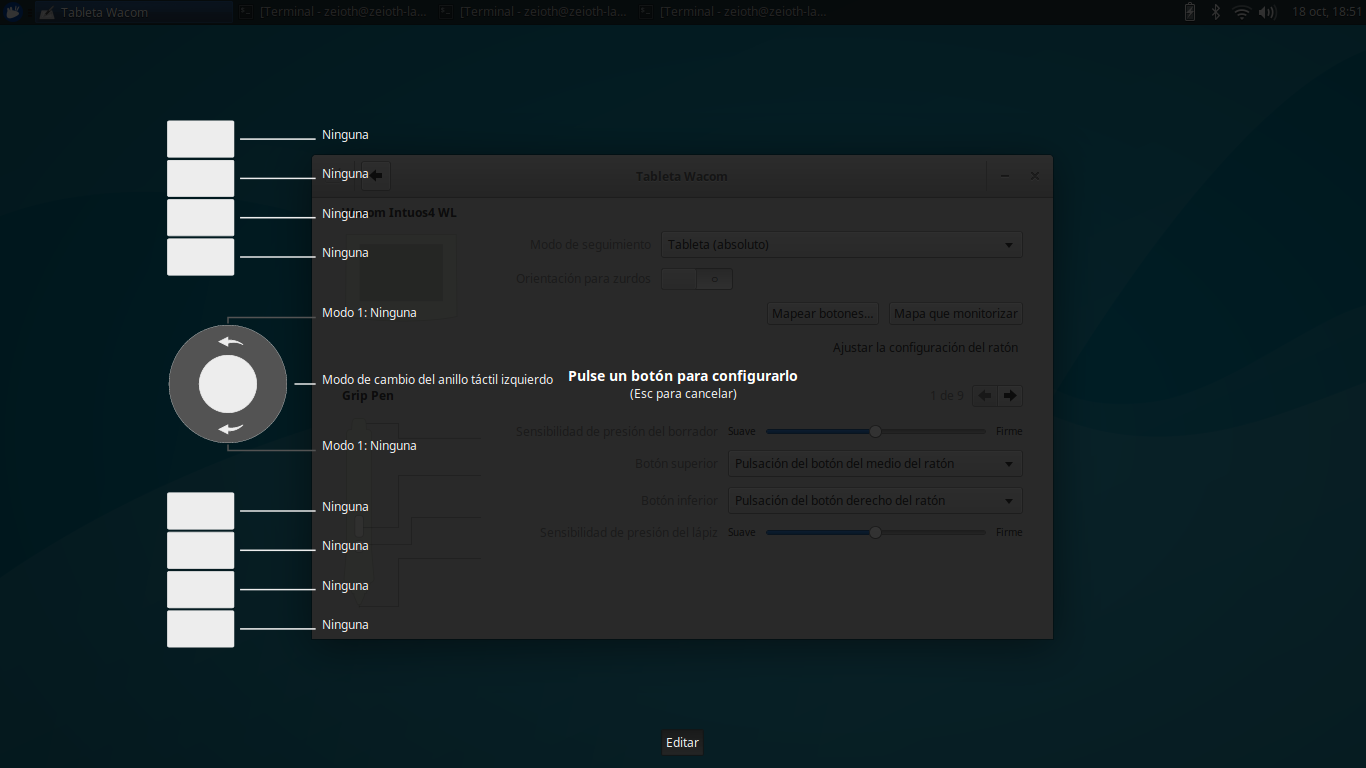Click the topmost tablet button rectangle
This screenshot has width=1366, height=768.
click(x=200, y=139)
